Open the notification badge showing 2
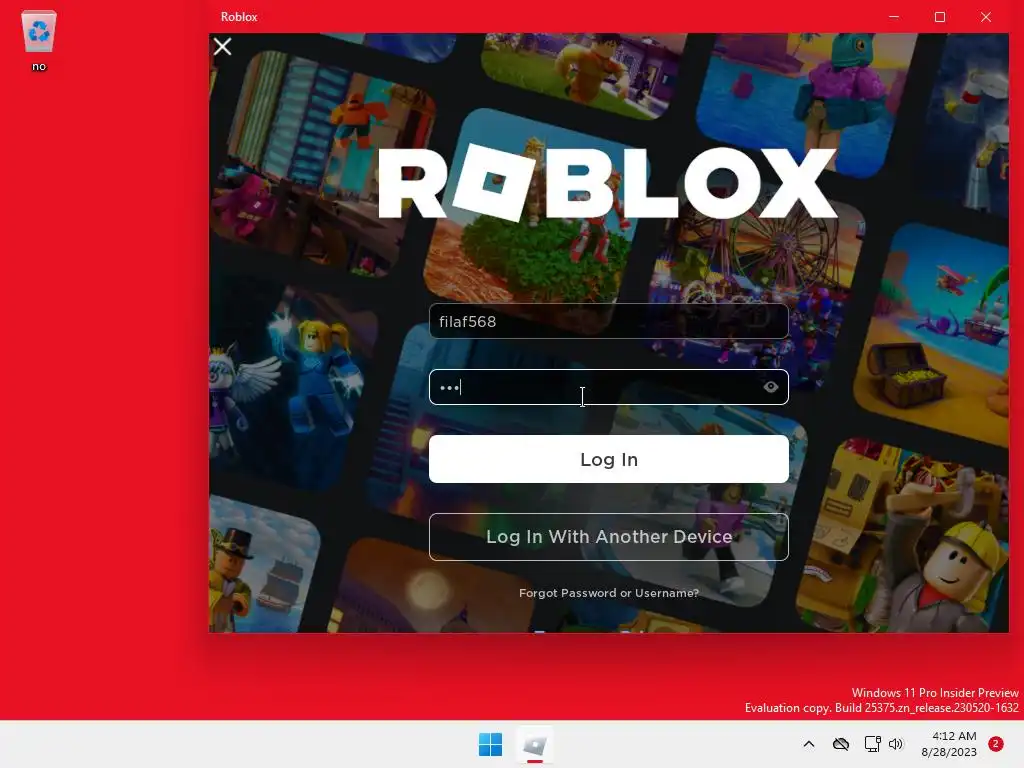Screen dimensions: 1024x768 (x=995, y=744)
